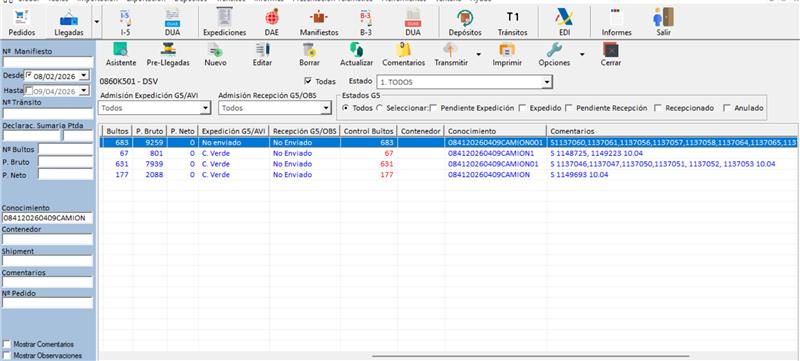Click the Salir exit icon
The width and height of the screenshot is (800, 361).
[663, 23]
